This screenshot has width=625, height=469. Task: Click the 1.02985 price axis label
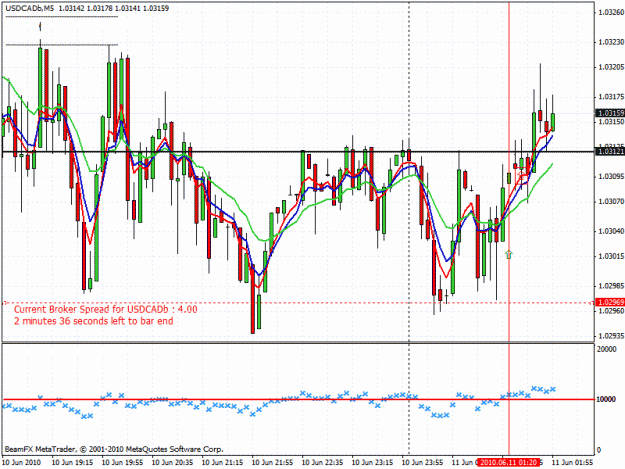(611, 286)
